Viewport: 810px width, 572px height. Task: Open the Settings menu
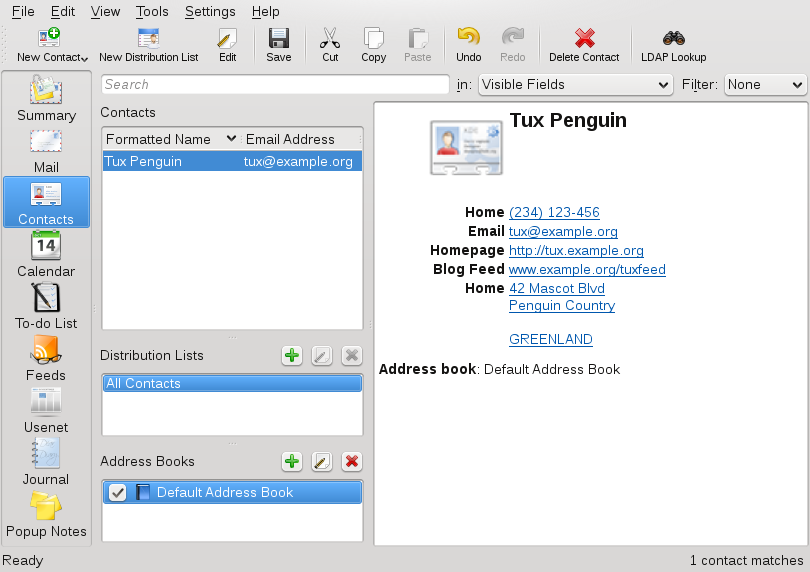[x=210, y=12]
